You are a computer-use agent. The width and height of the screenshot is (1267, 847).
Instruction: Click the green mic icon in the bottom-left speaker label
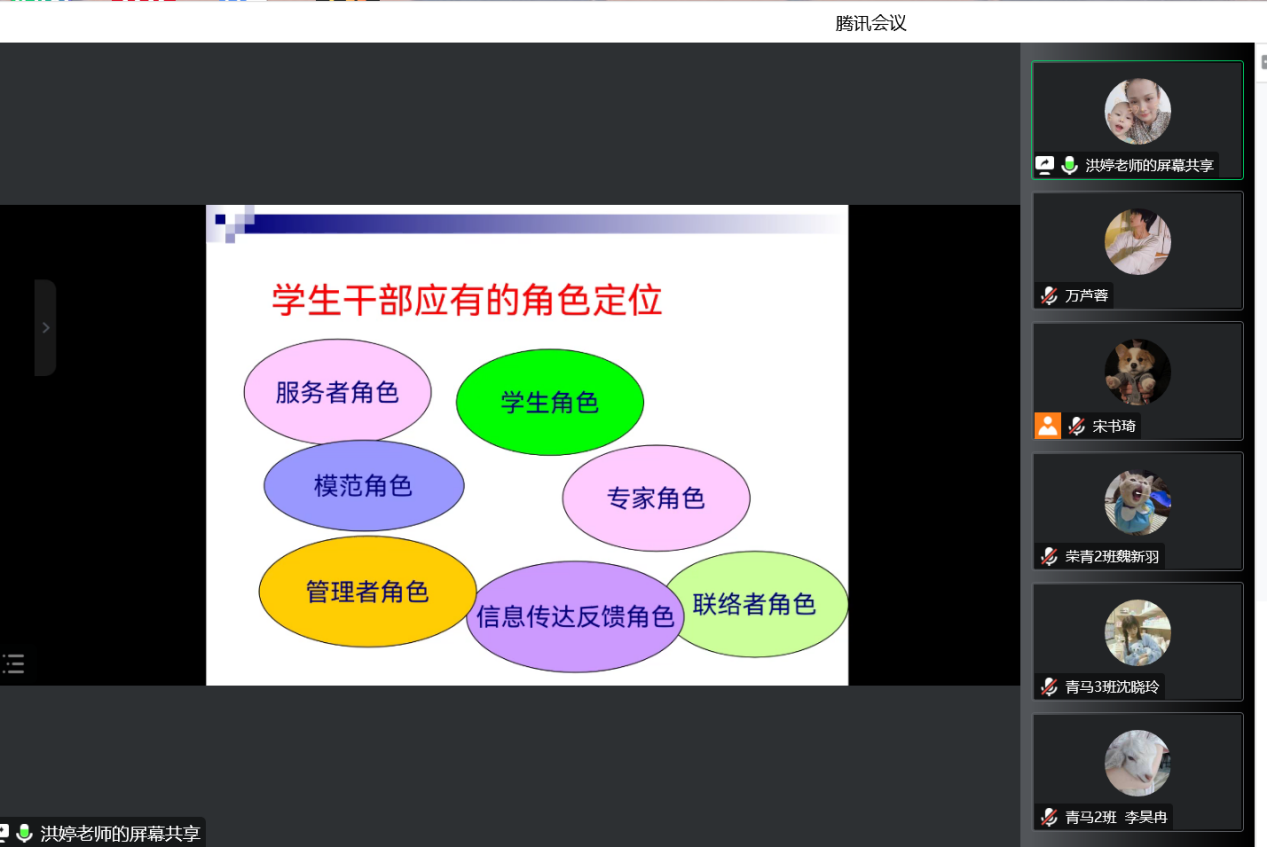[24, 833]
